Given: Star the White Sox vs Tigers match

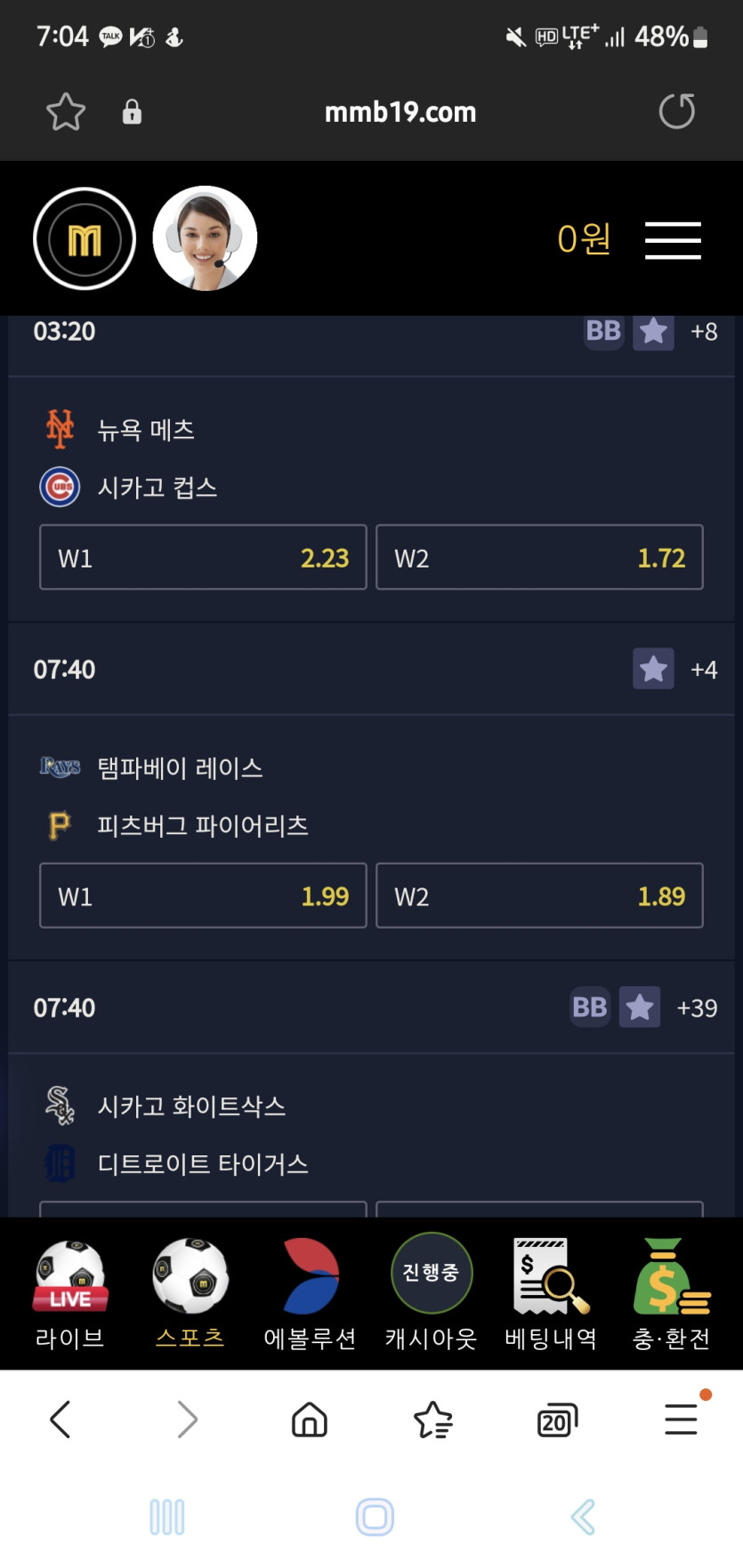Looking at the screenshot, I should [x=640, y=1007].
